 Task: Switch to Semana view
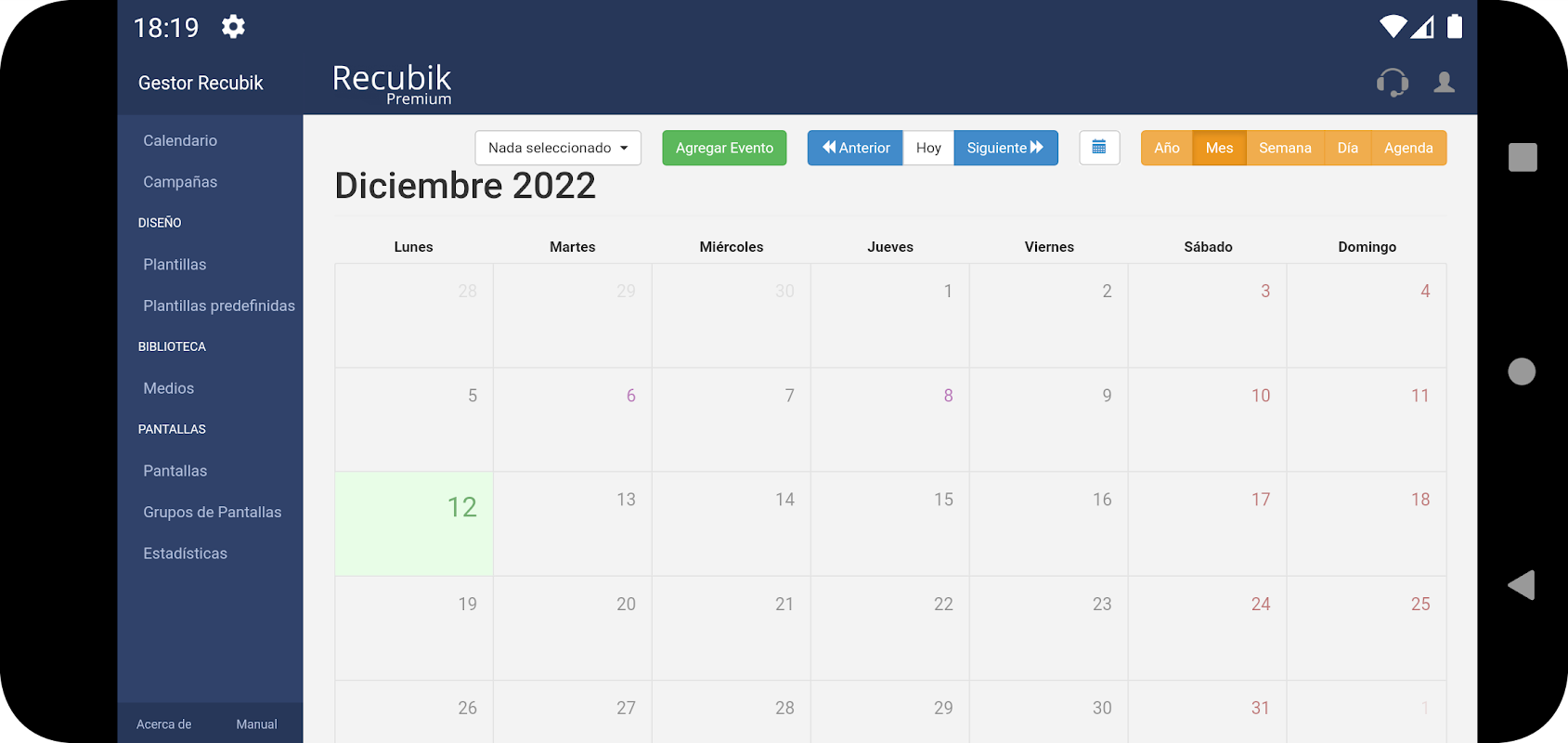(1285, 148)
